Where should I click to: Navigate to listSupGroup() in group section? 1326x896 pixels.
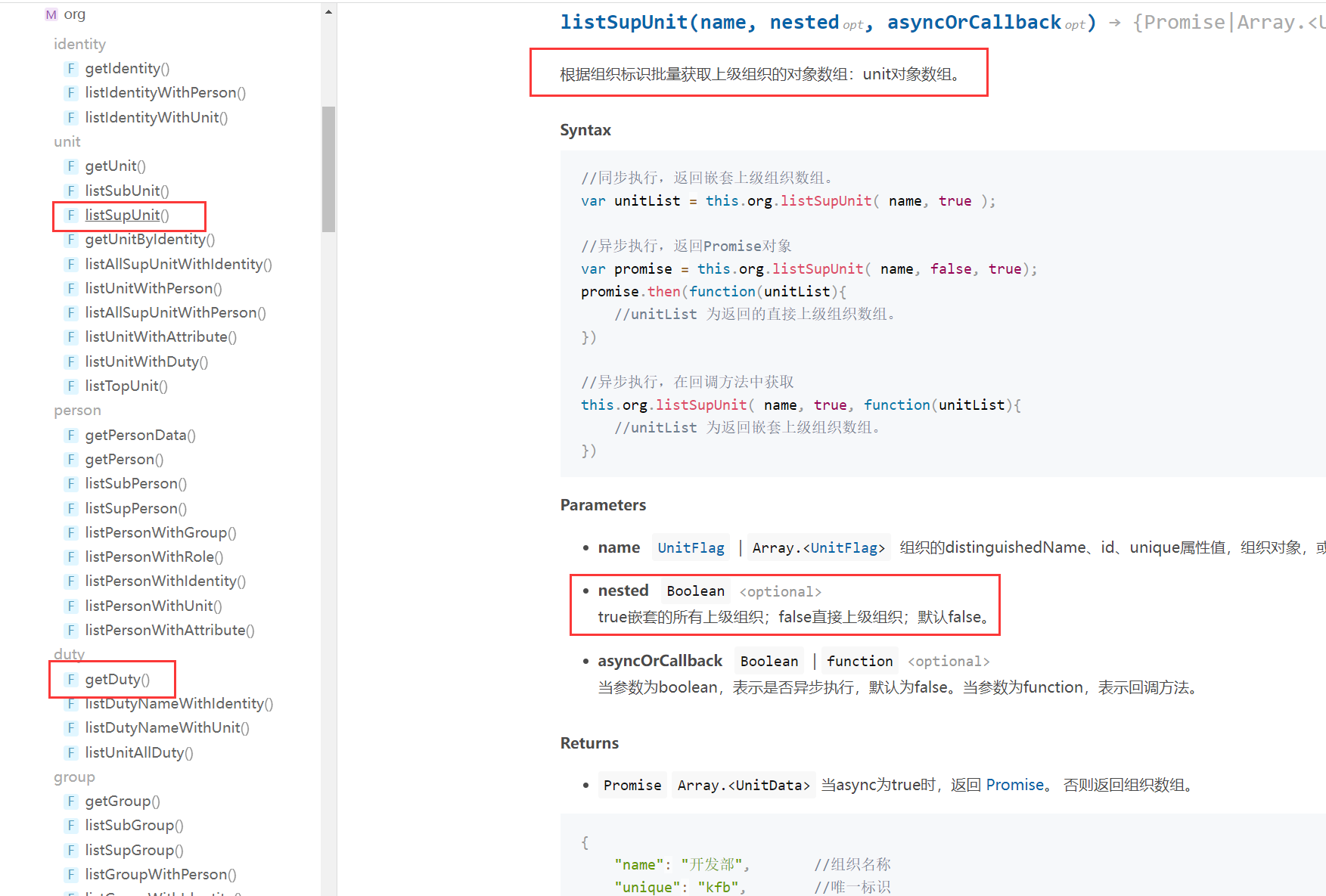[x=134, y=850]
